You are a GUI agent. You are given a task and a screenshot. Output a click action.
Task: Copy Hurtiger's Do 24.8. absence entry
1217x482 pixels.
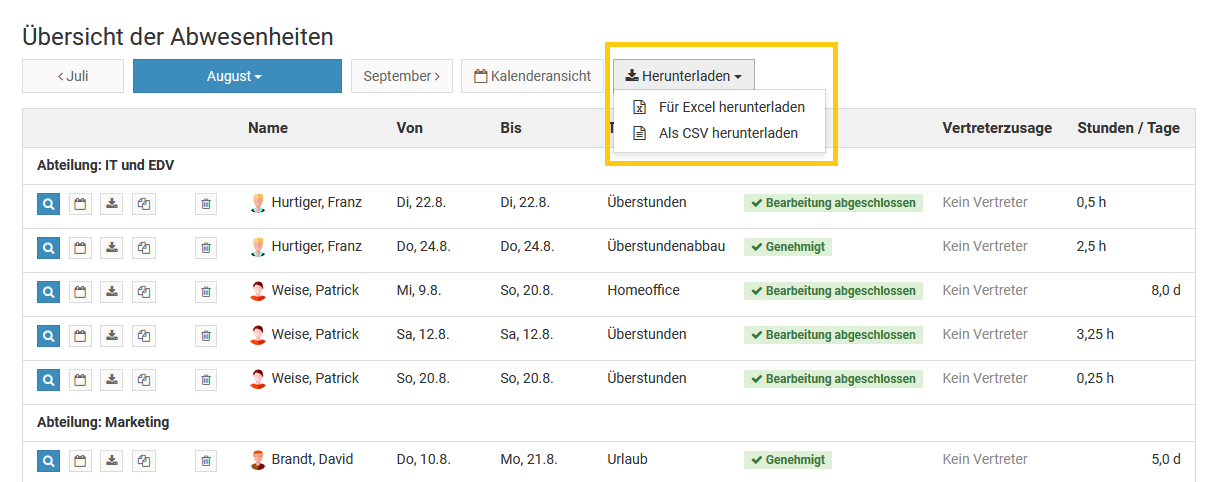click(x=144, y=247)
